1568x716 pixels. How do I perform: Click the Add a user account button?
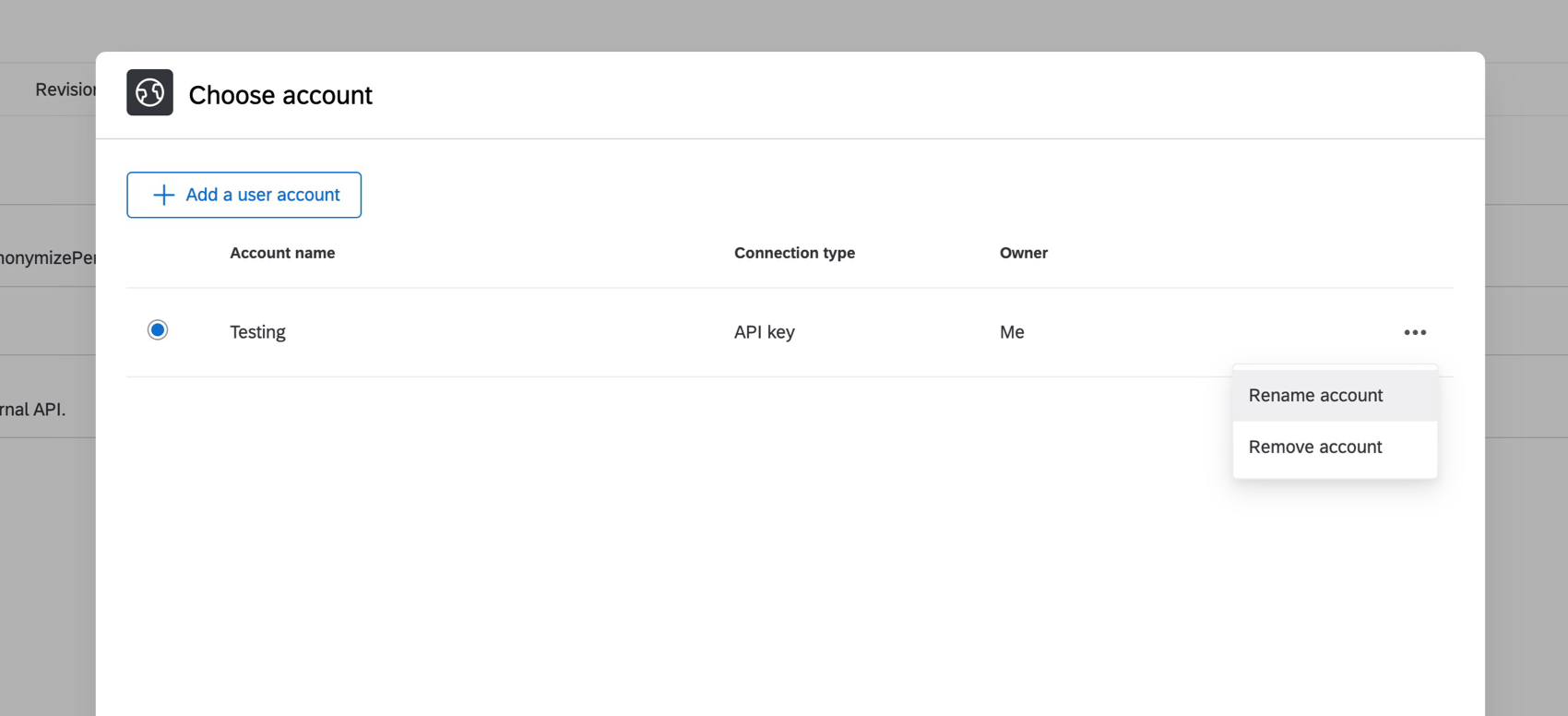[x=244, y=195]
